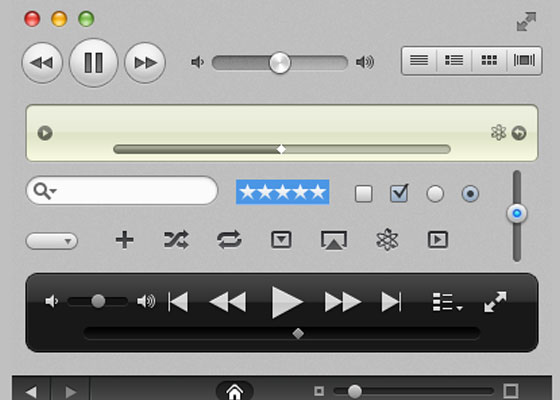The width and height of the screenshot is (560, 400).
Task: Click the rewind button in the top controls
Action: tap(42, 63)
